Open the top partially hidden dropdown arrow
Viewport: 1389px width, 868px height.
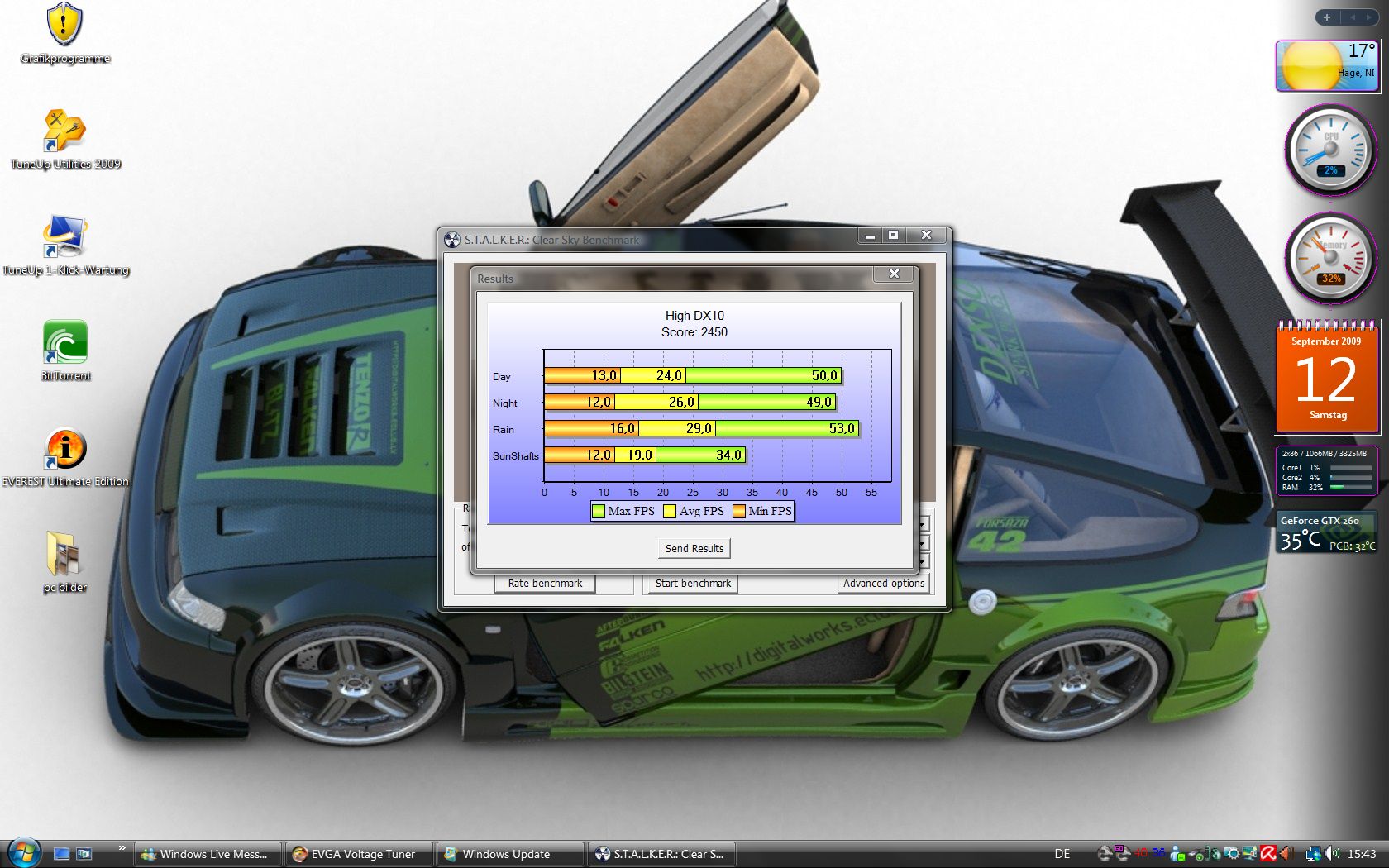coord(924,523)
